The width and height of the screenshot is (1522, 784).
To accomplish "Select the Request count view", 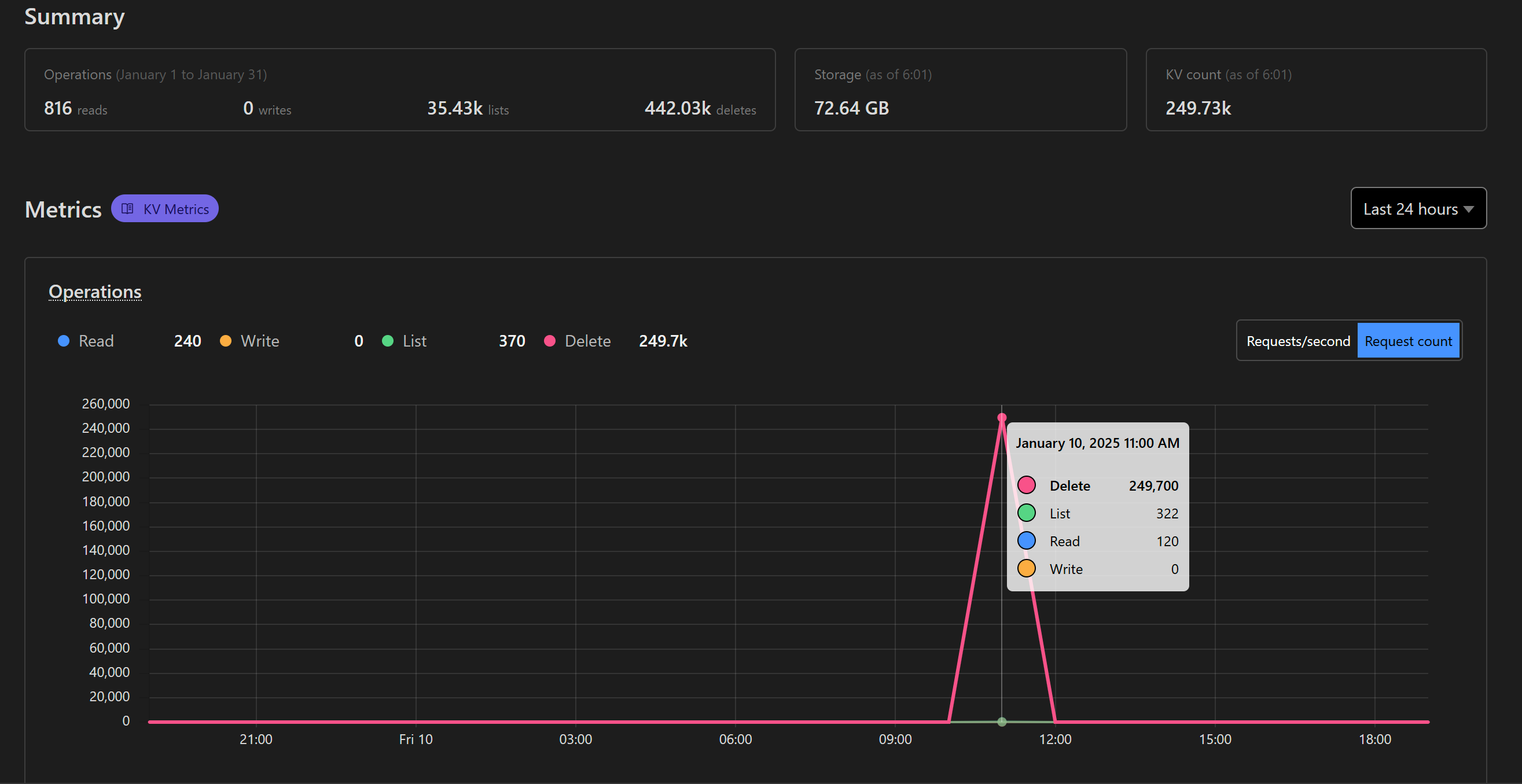I will tap(1407, 341).
